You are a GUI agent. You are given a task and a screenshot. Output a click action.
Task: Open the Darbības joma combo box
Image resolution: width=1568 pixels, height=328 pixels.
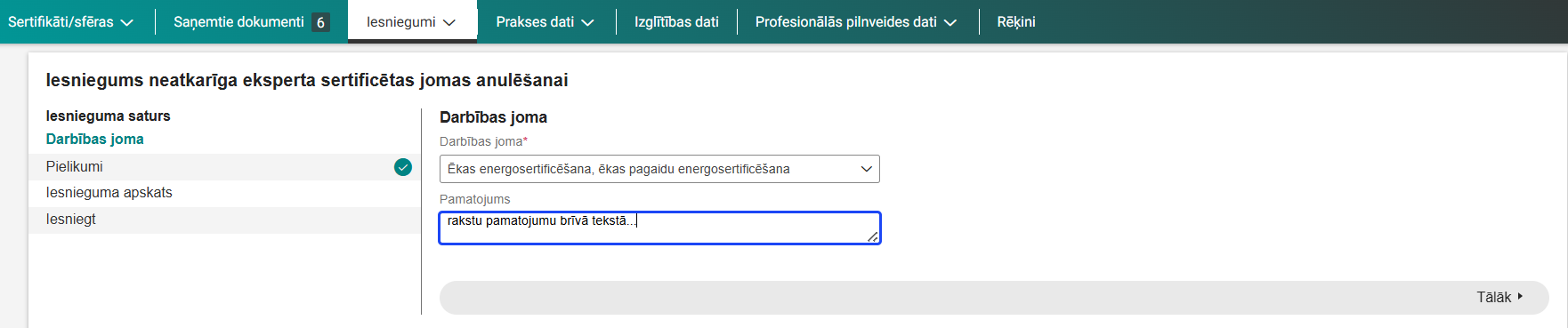coord(659,169)
